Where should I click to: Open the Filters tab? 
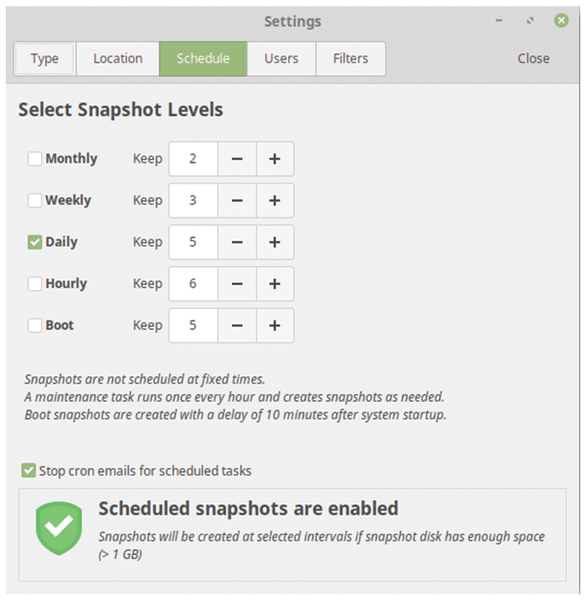tap(351, 59)
